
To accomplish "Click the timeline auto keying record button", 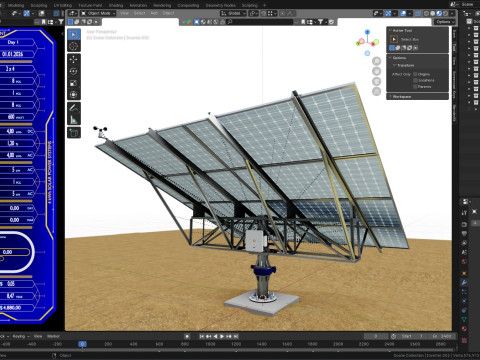I will coord(187,336).
